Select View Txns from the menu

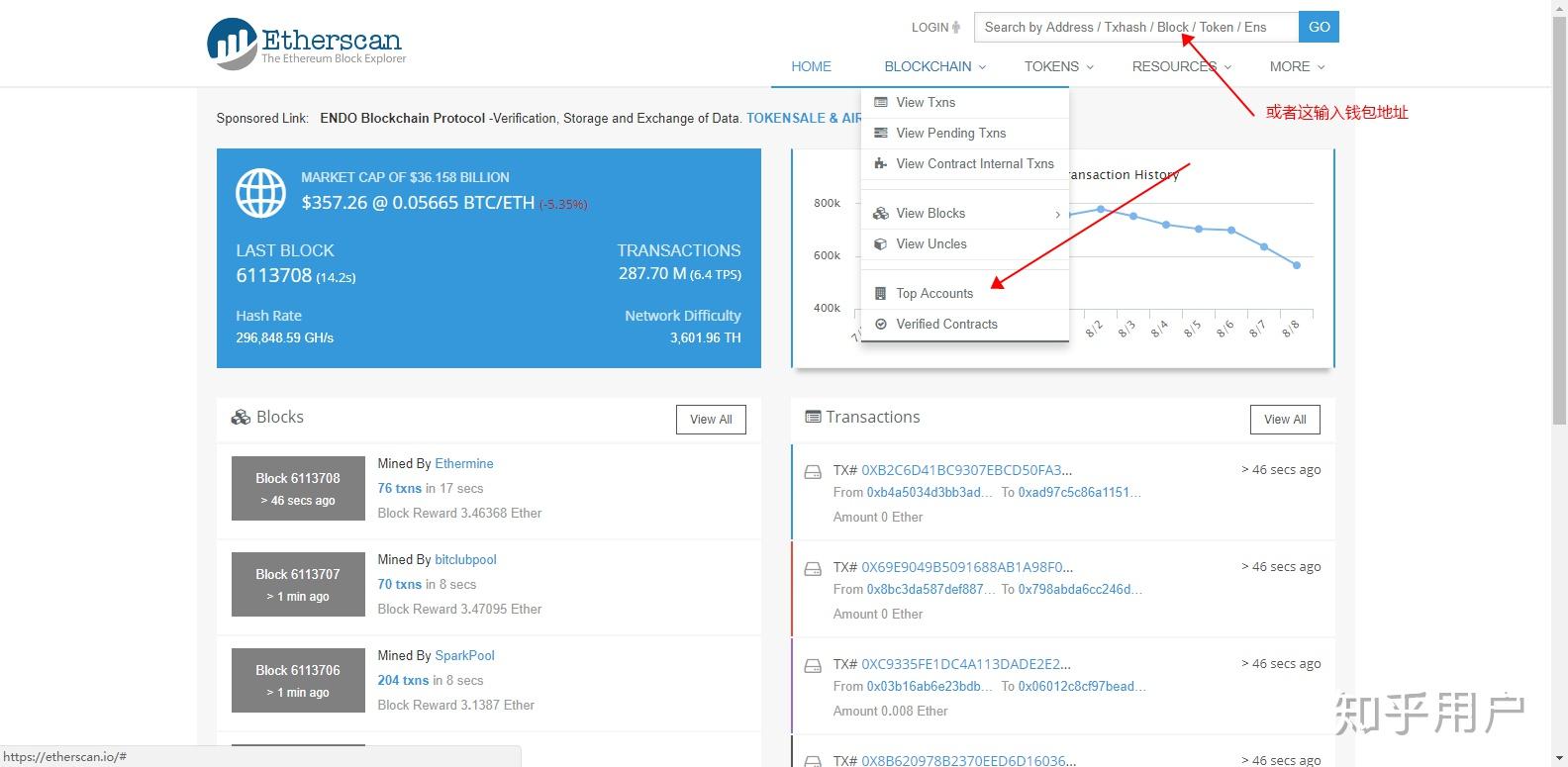pos(965,102)
